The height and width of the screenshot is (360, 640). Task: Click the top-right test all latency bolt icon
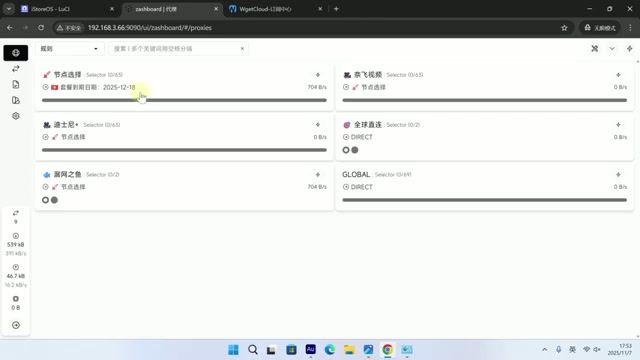pos(629,49)
